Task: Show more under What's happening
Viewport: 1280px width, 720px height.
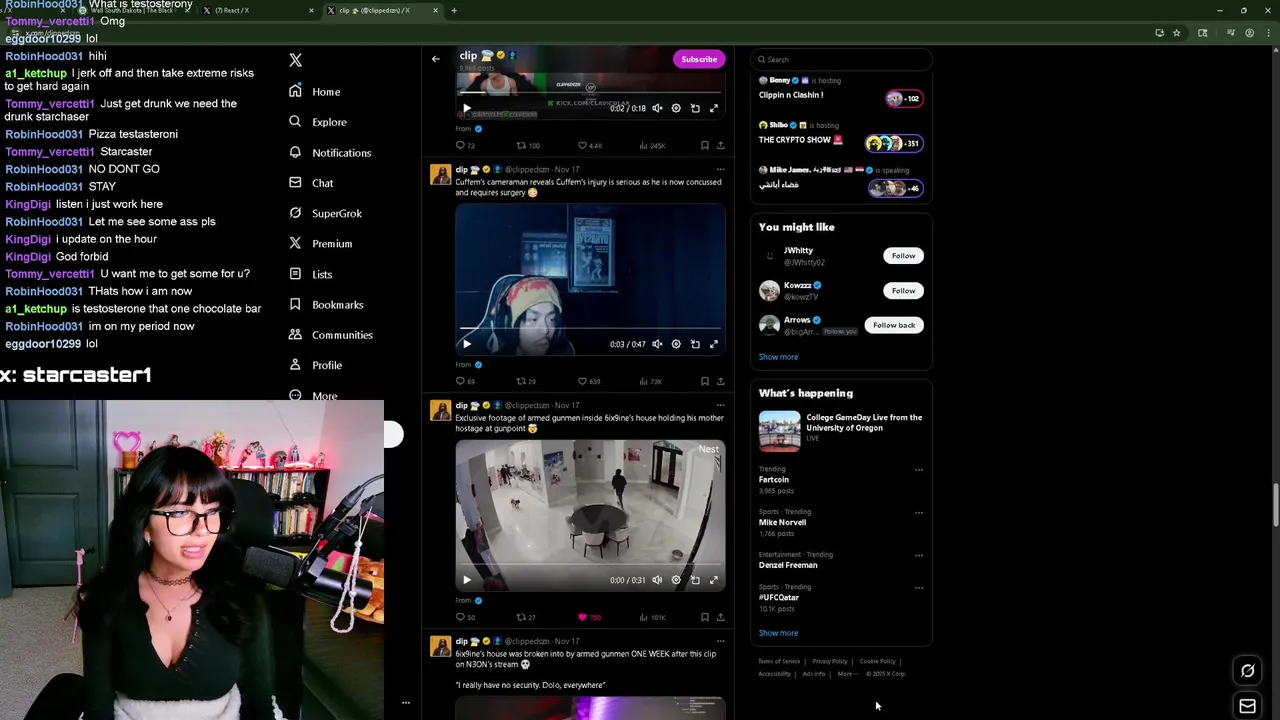Action: point(778,633)
